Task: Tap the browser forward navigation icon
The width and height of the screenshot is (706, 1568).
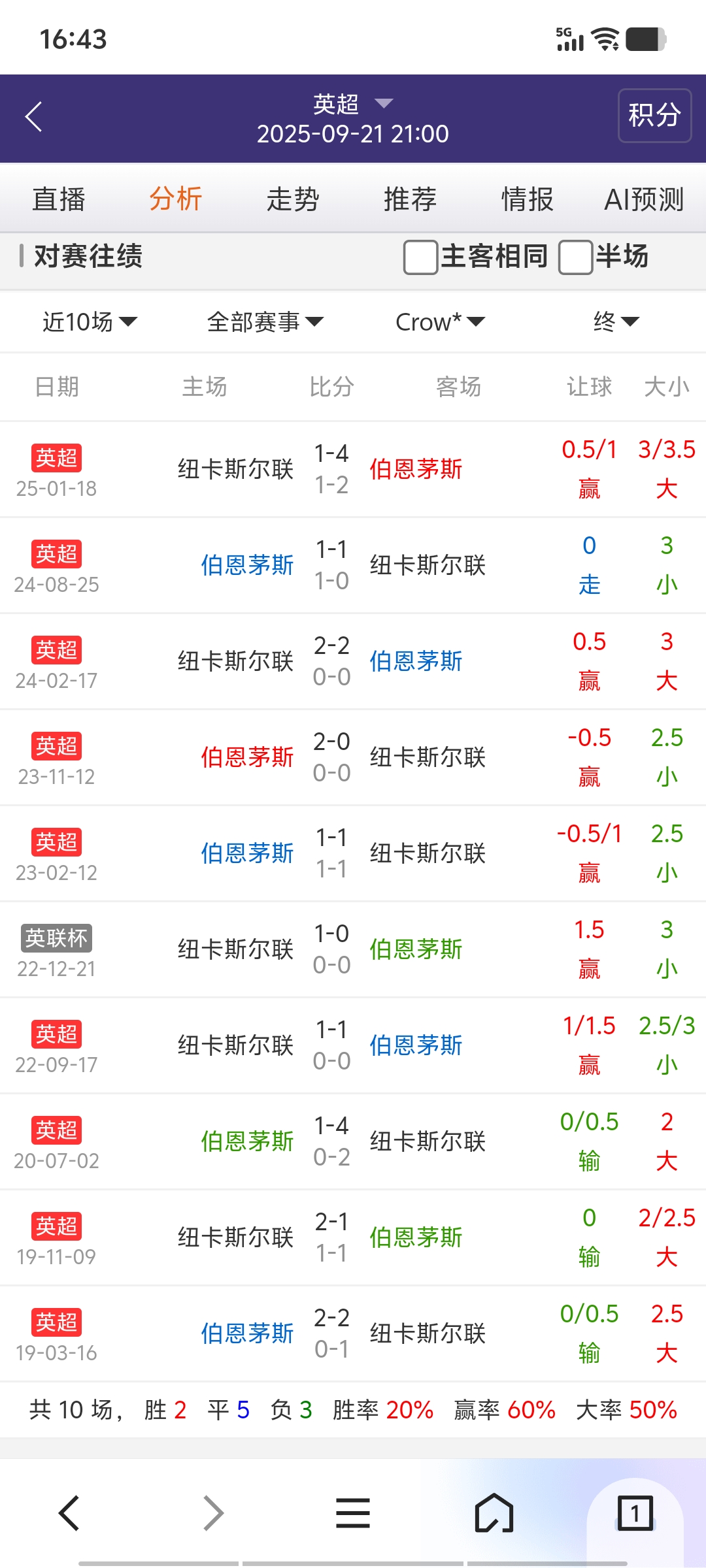Action: coord(213,1513)
